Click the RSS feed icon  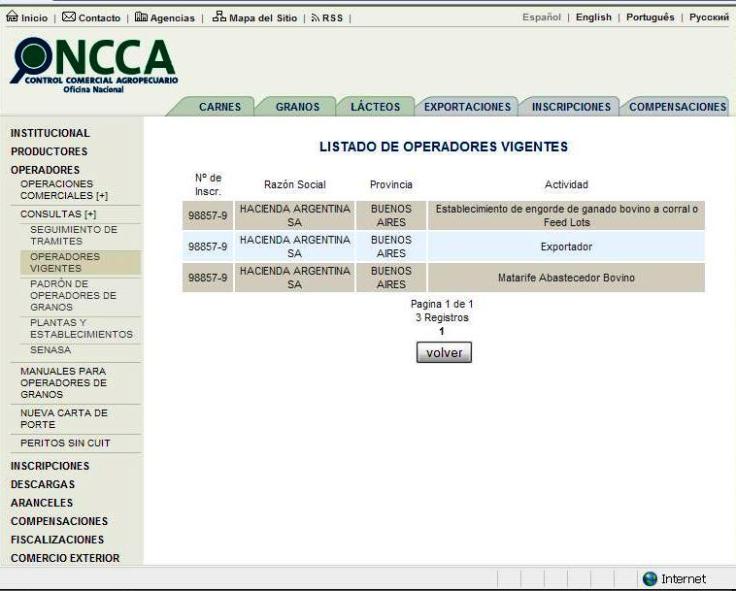coord(315,18)
